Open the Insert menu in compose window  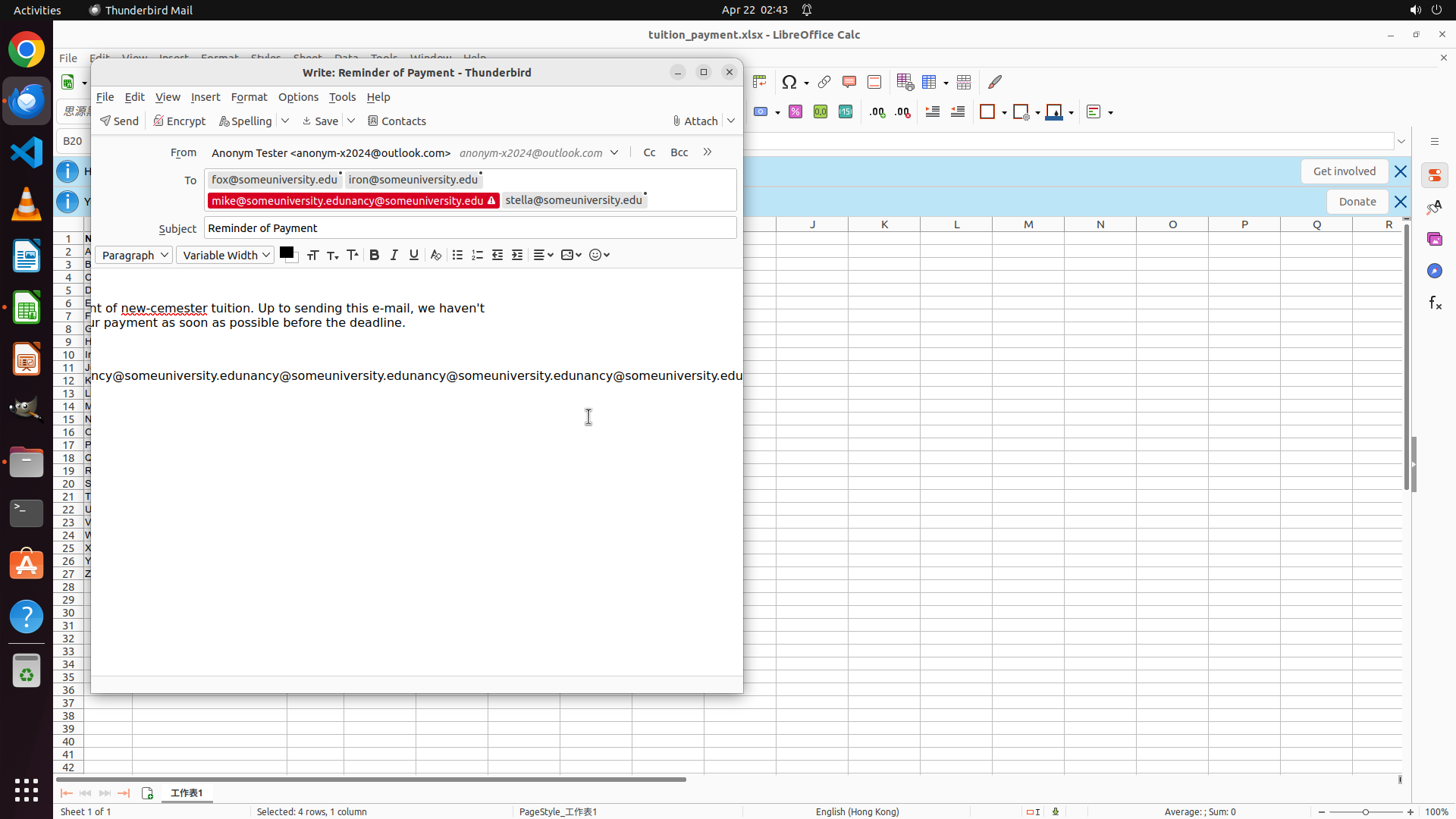tap(205, 97)
